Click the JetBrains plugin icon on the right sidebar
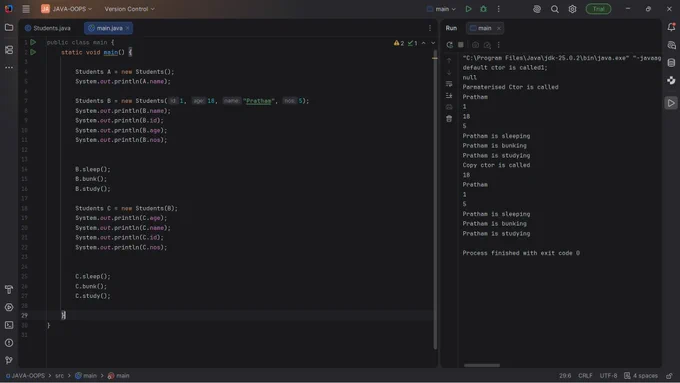The width and height of the screenshot is (680, 383). 671,81
